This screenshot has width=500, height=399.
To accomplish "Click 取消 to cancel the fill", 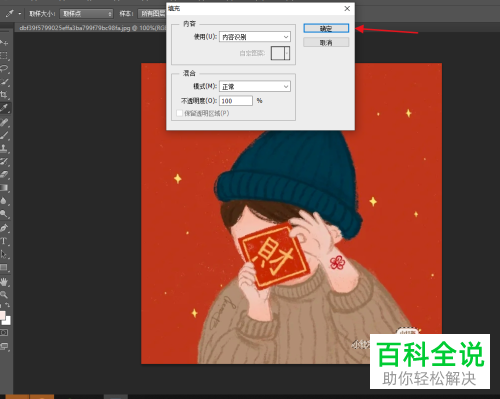I will click(x=326, y=42).
